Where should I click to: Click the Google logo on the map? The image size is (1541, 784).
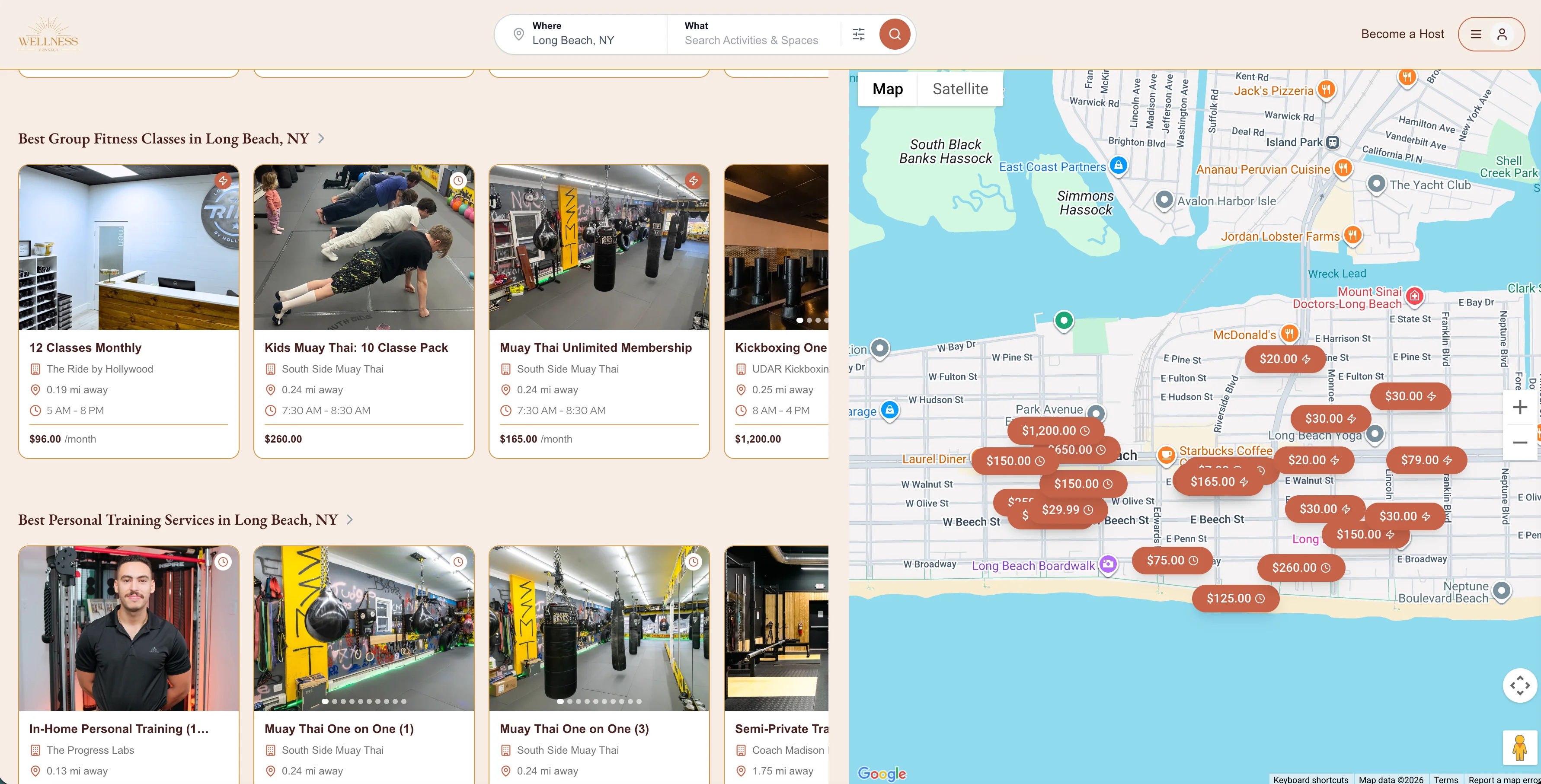coord(882,774)
